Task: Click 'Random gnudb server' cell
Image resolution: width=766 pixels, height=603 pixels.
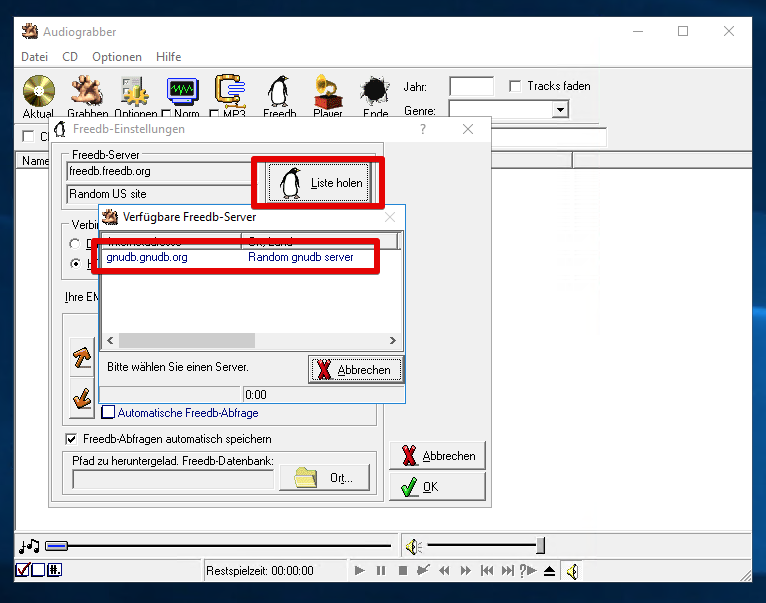Action: tap(300, 257)
